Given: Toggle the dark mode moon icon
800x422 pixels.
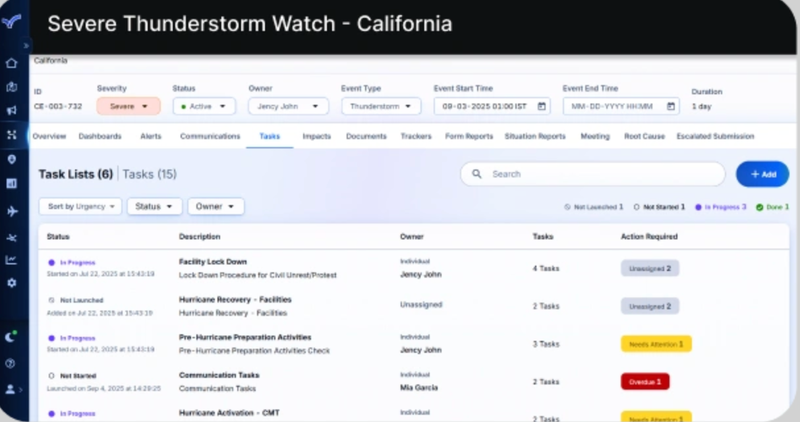Looking at the screenshot, I should pos(11,336).
